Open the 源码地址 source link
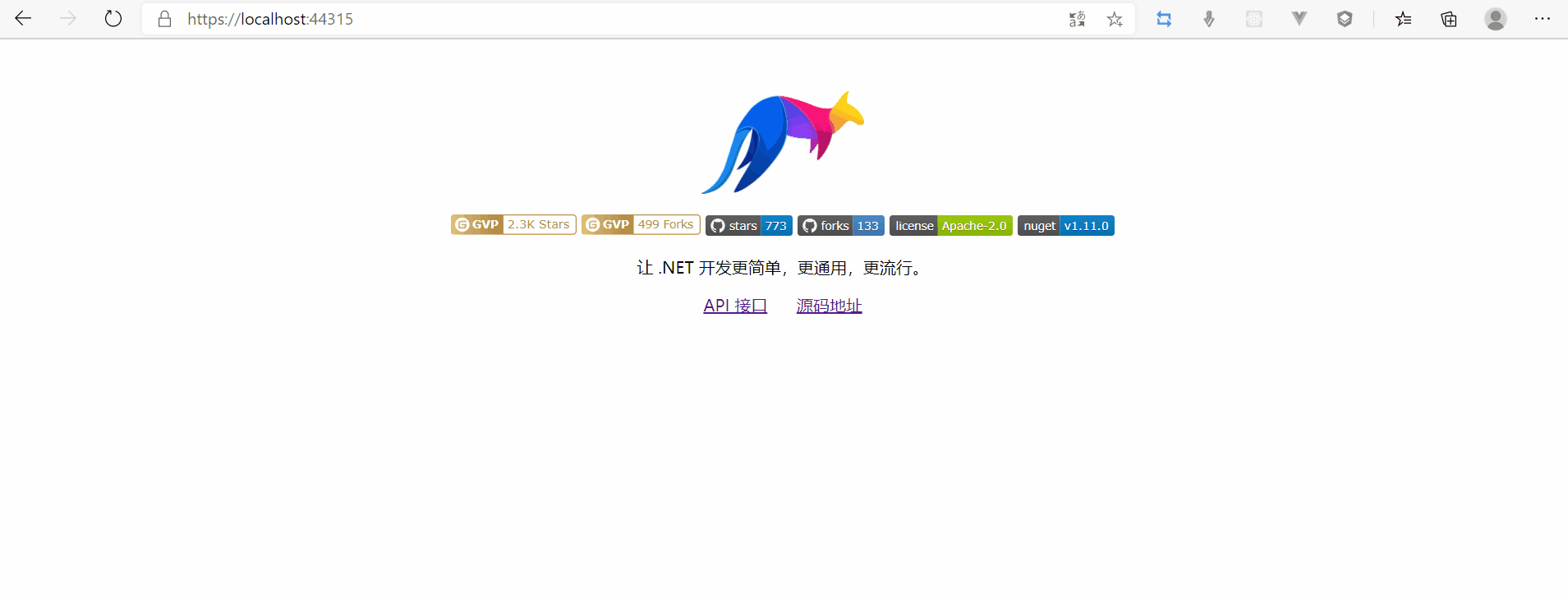The width and height of the screenshot is (1568, 594). tap(829, 306)
